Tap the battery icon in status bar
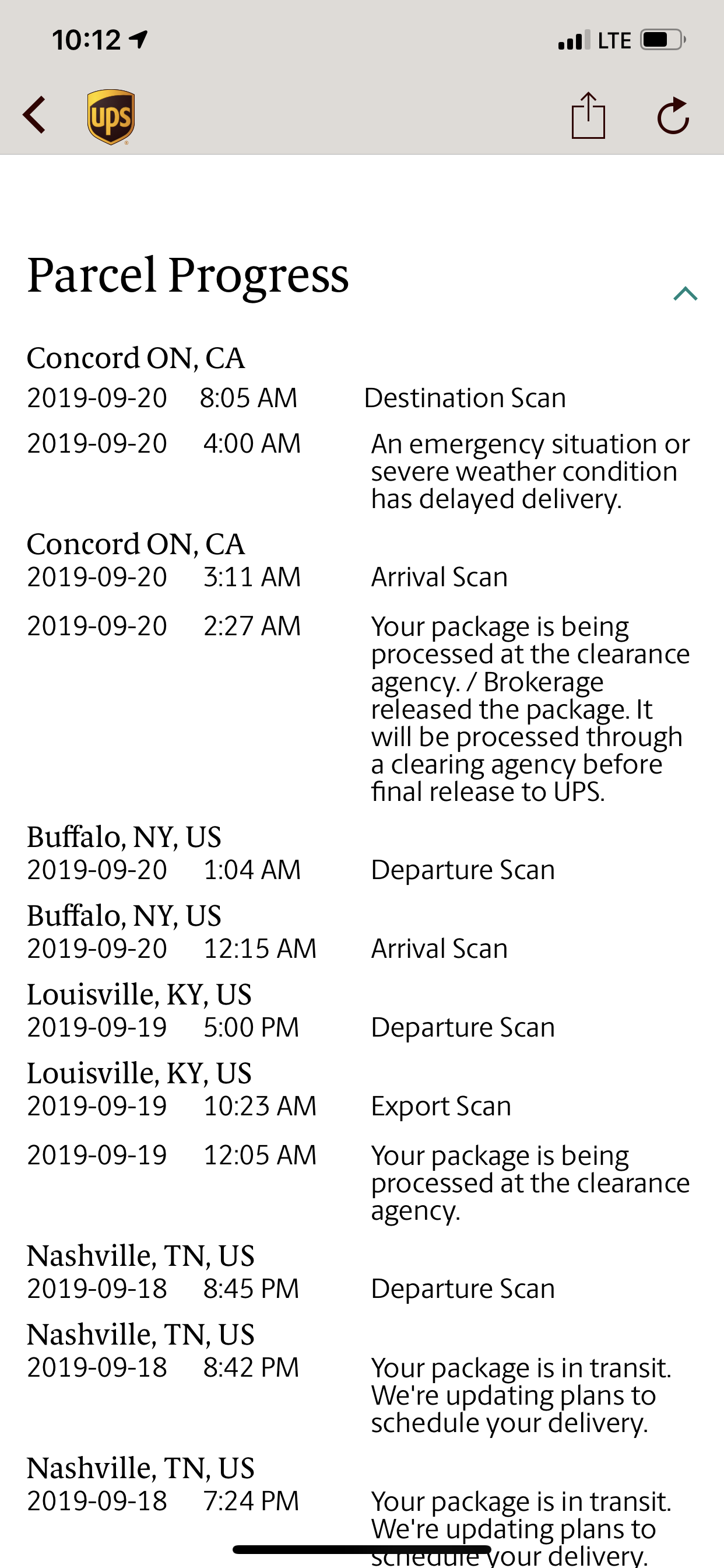 tap(663, 40)
